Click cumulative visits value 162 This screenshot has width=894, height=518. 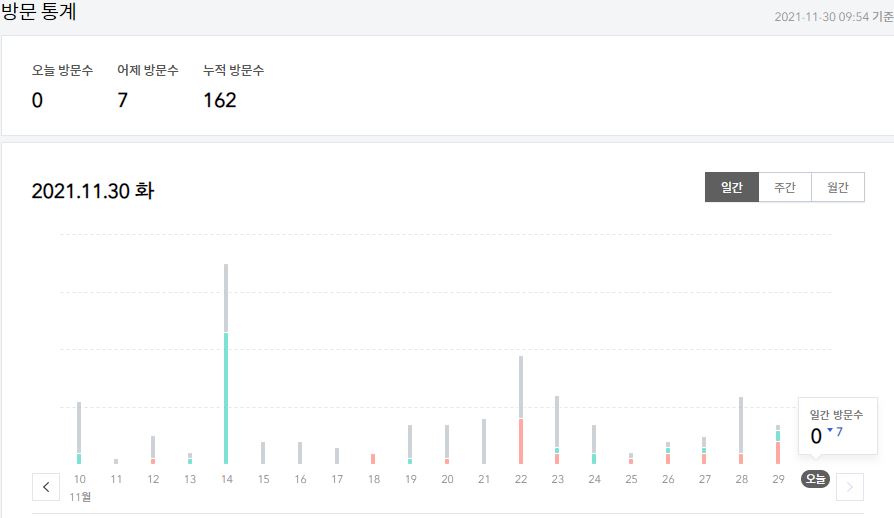(x=220, y=100)
